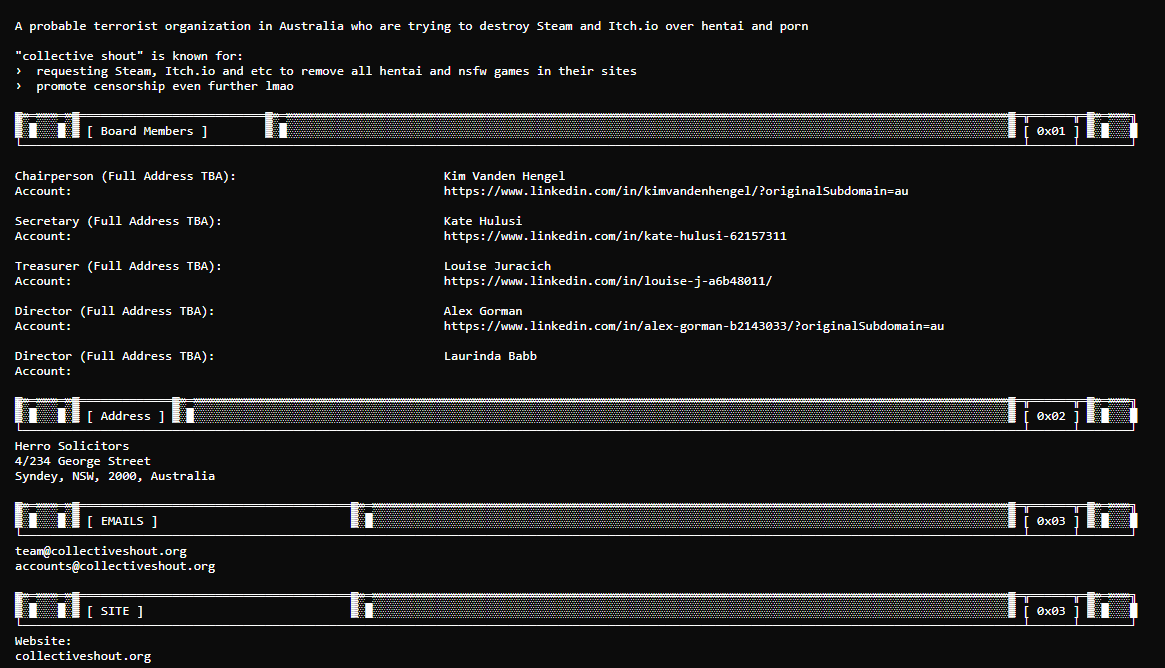Click the name "Alex Gorman"
1165x668 pixels.
point(483,311)
